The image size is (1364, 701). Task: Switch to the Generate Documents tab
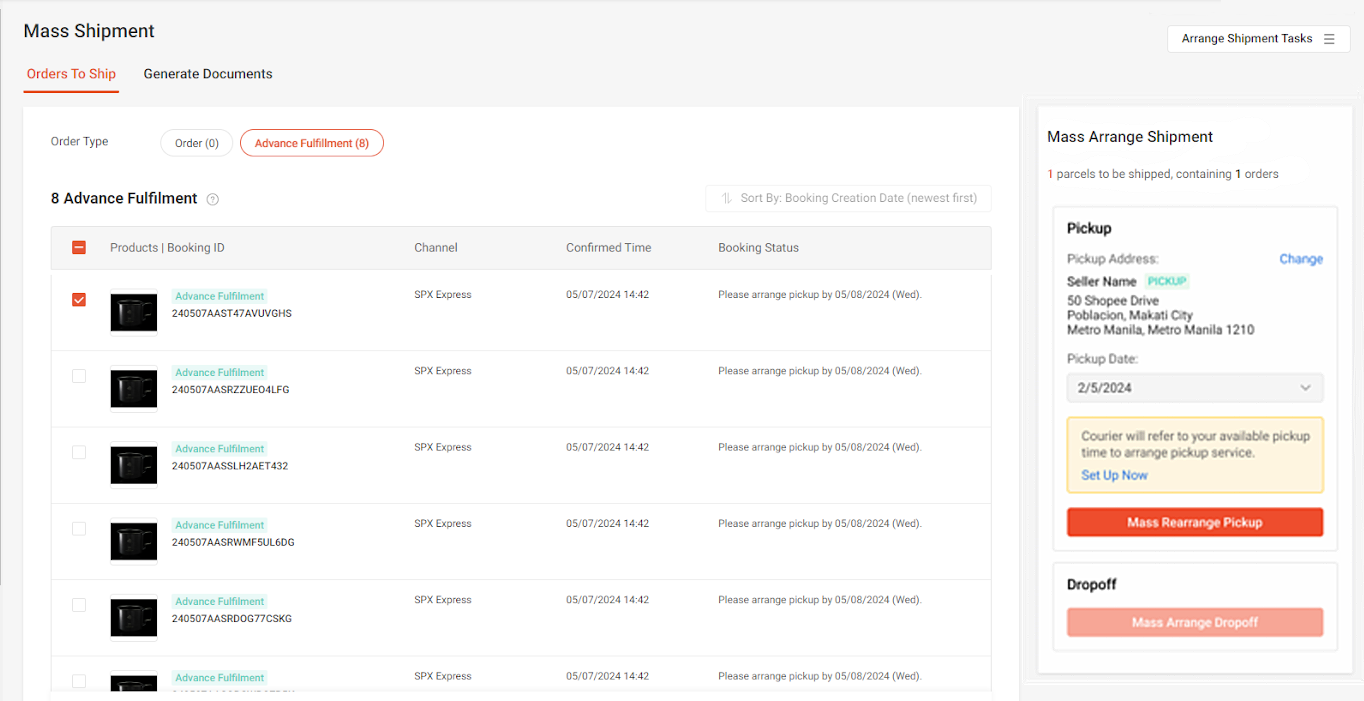pos(208,73)
